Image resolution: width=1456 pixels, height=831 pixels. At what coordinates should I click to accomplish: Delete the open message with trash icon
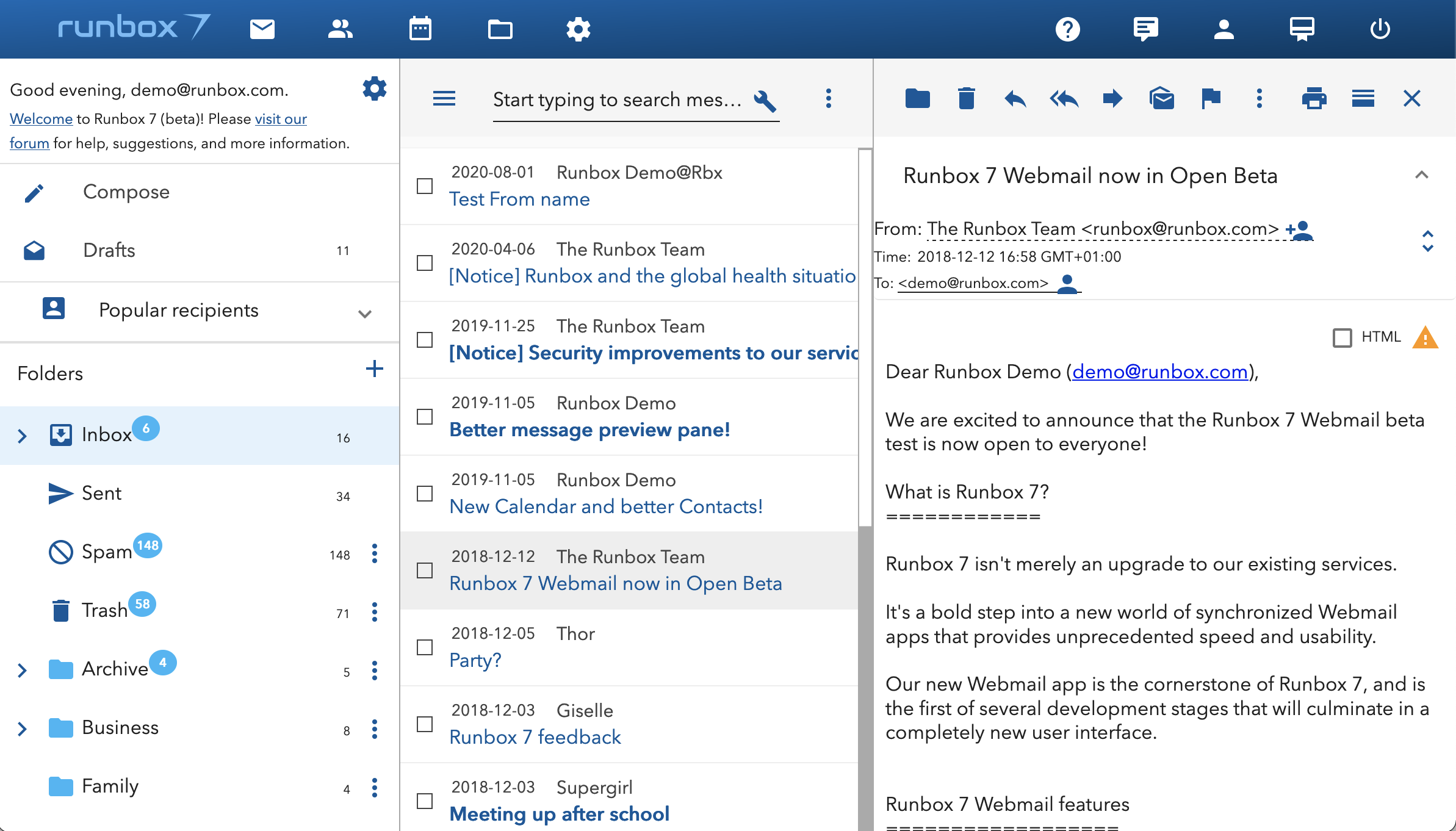point(966,98)
